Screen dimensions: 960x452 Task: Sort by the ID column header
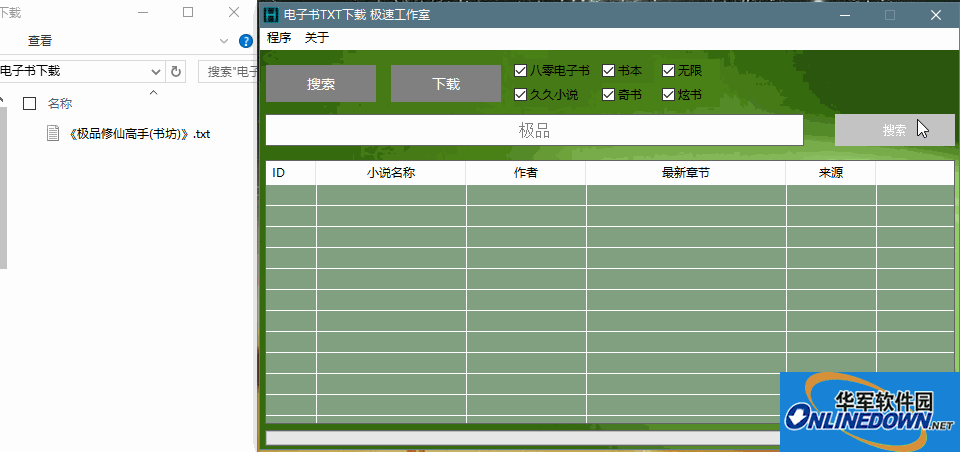291,173
